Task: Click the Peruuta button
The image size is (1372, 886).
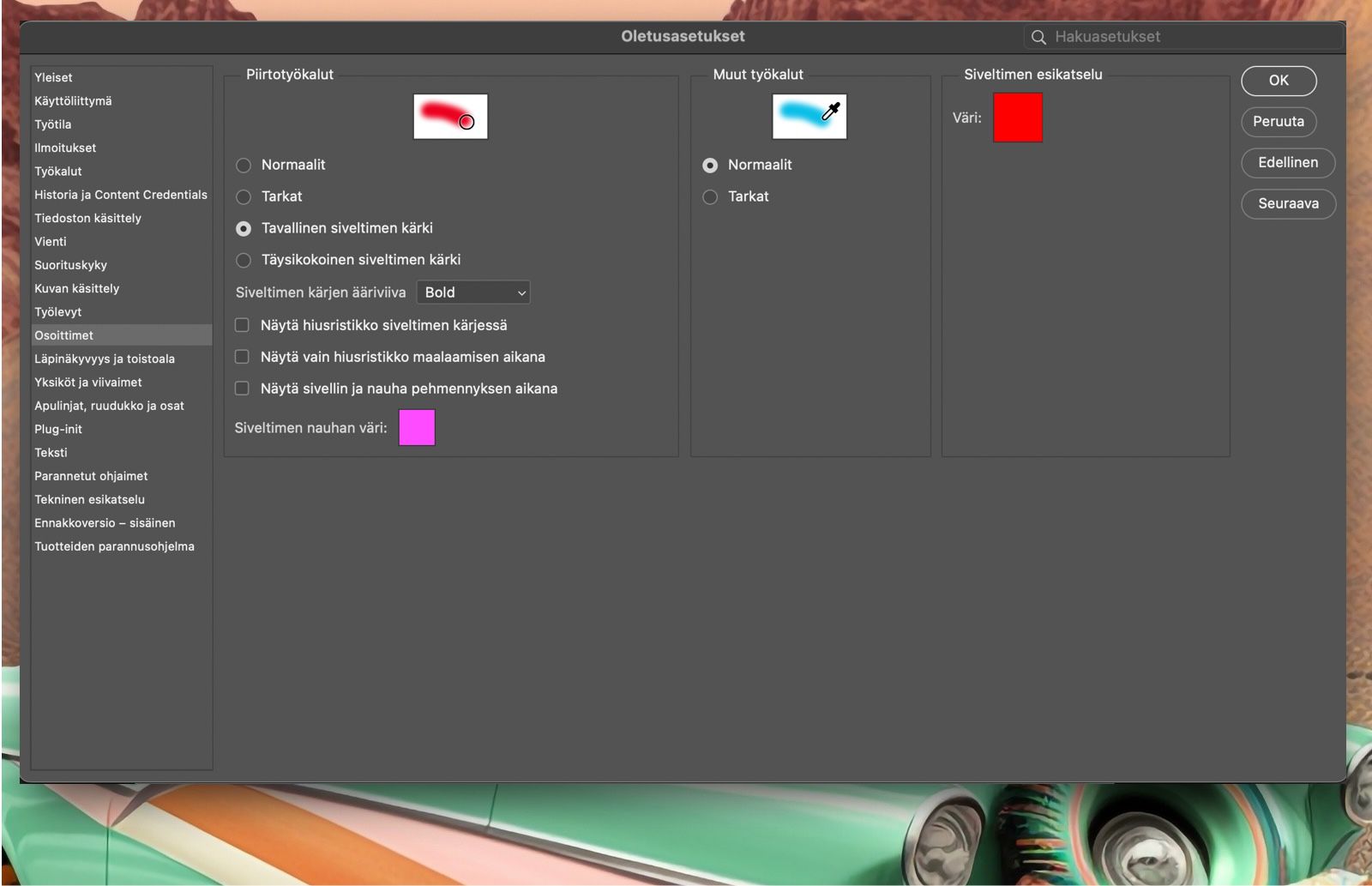Action: pyautogui.click(x=1279, y=122)
